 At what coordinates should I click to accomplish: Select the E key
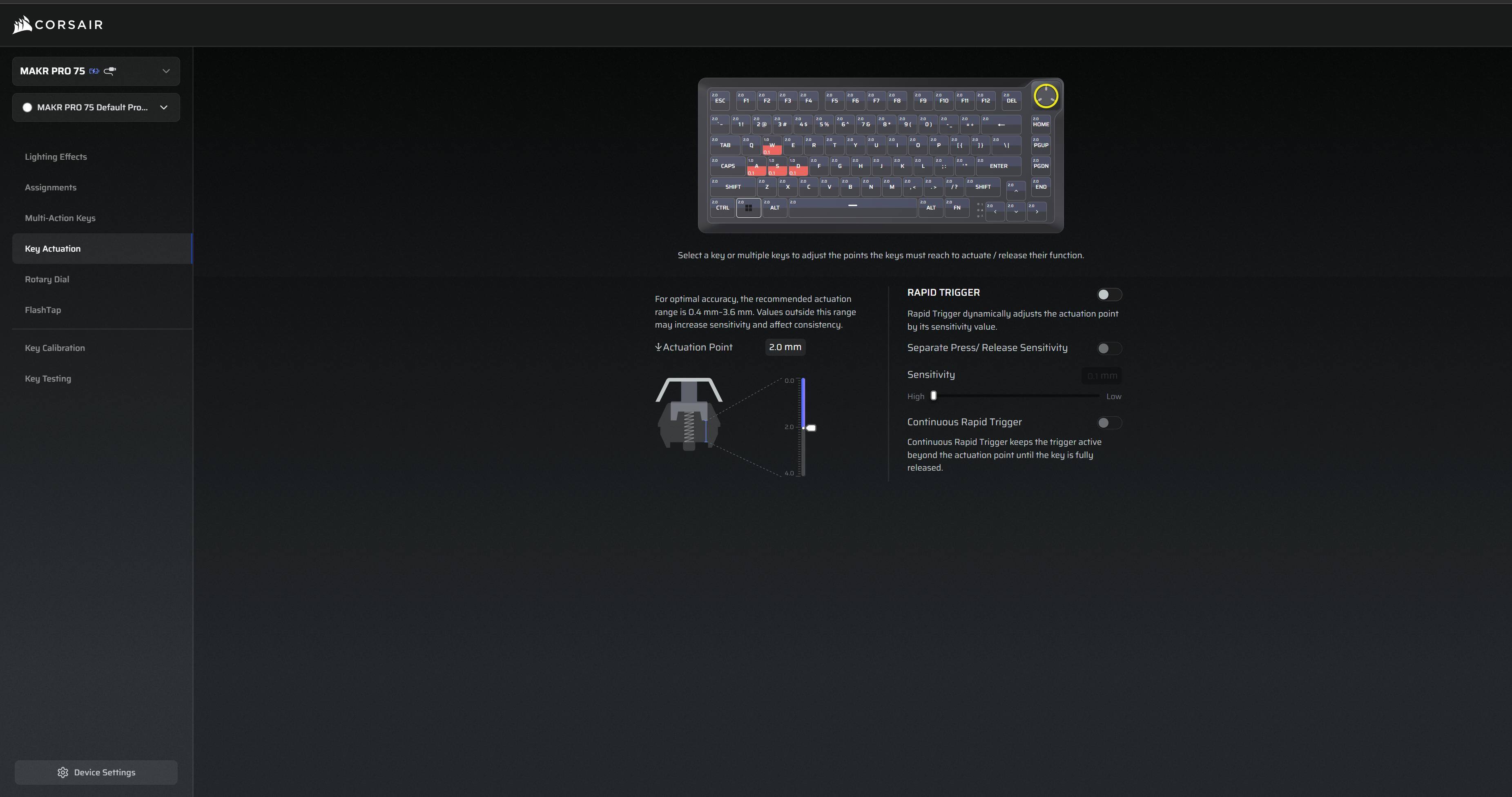tap(793, 145)
